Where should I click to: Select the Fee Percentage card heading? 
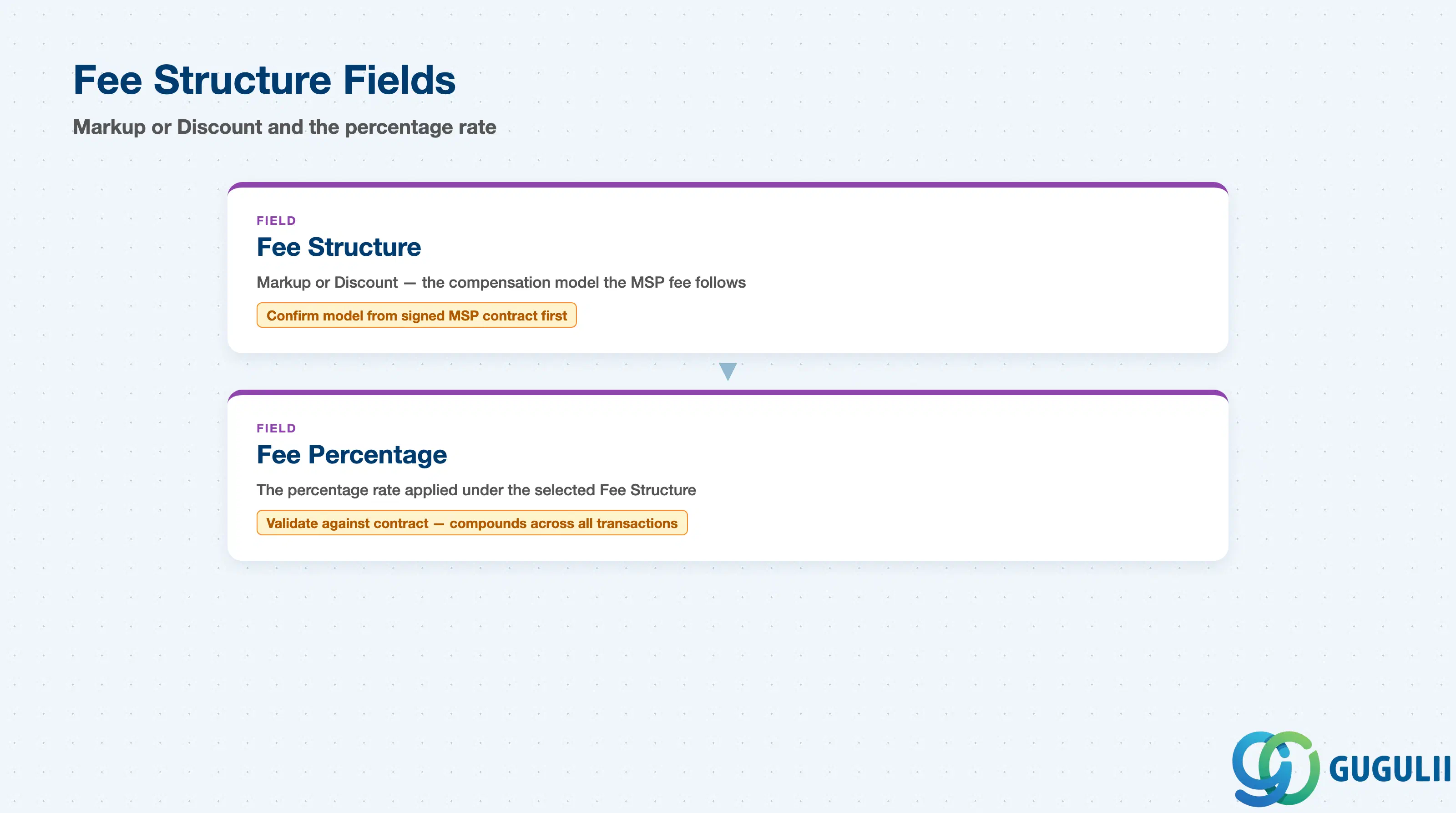point(352,455)
